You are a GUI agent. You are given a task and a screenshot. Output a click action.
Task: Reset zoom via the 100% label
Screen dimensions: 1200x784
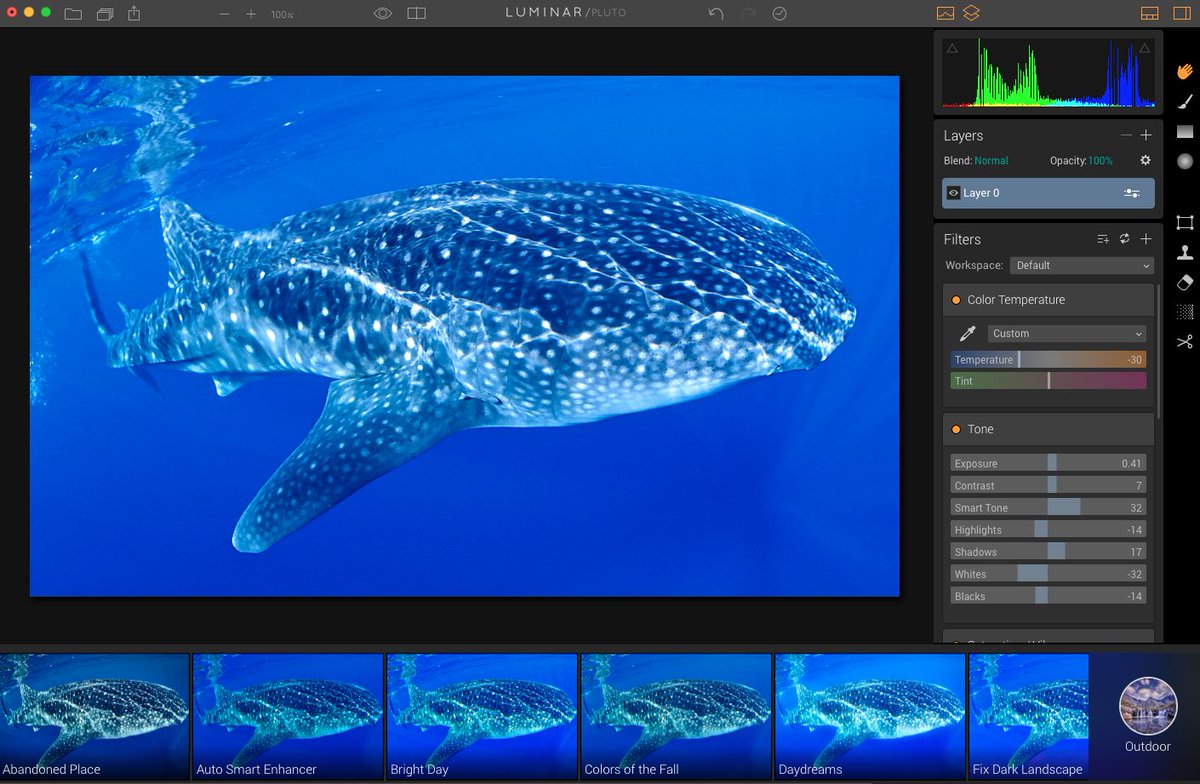[x=282, y=15]
